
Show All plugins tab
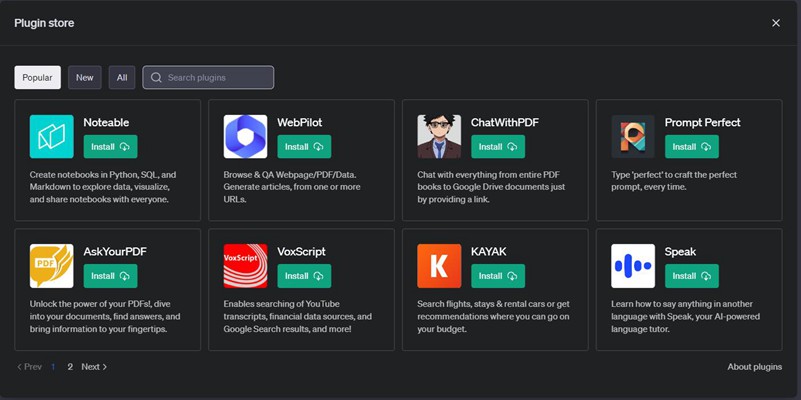(122, 78)
